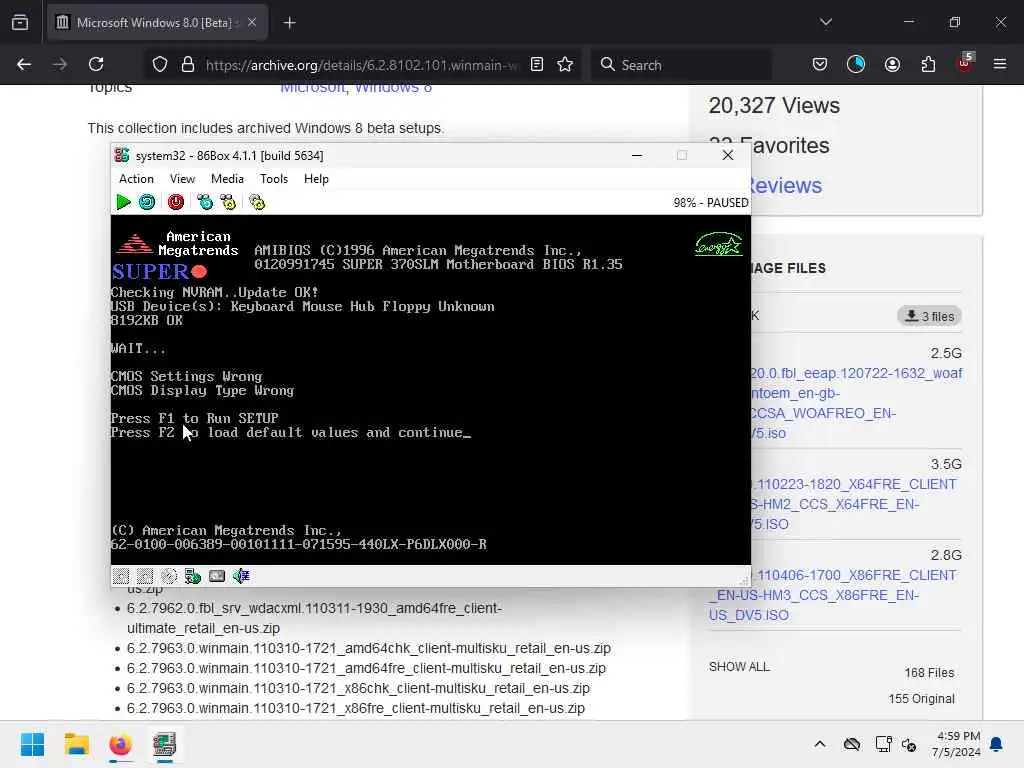Save page to Pocket
The width and height of the screenshot is (1024, 768).
(x=820, y=65)
